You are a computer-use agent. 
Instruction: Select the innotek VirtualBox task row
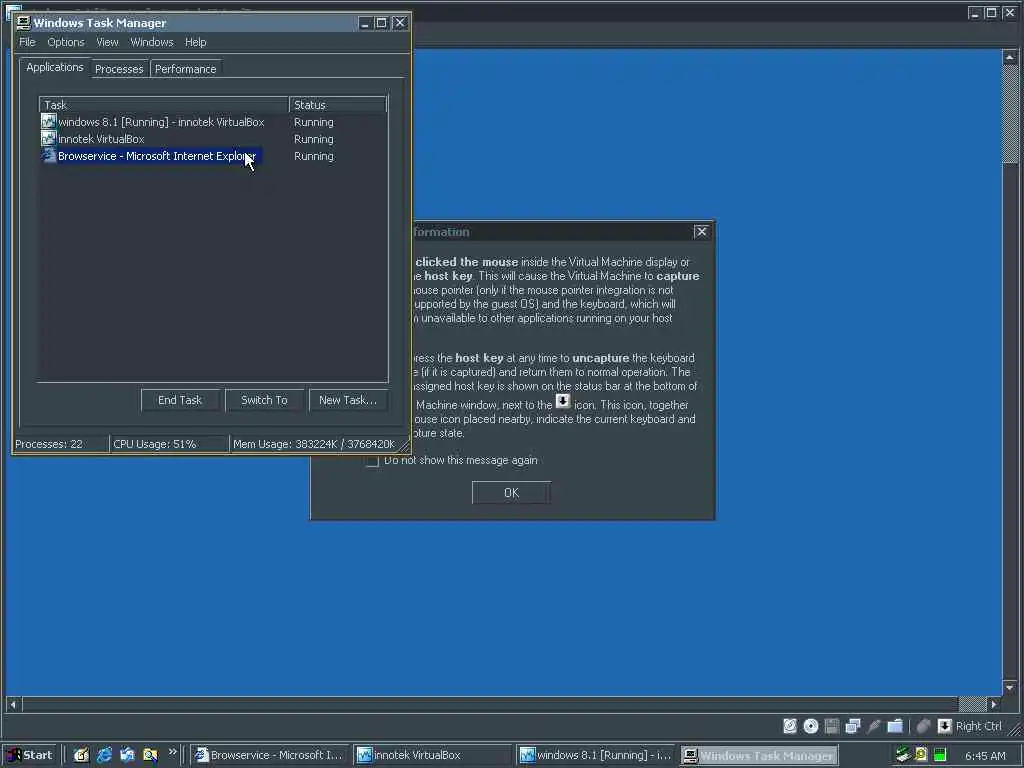(x=214, y=139)
